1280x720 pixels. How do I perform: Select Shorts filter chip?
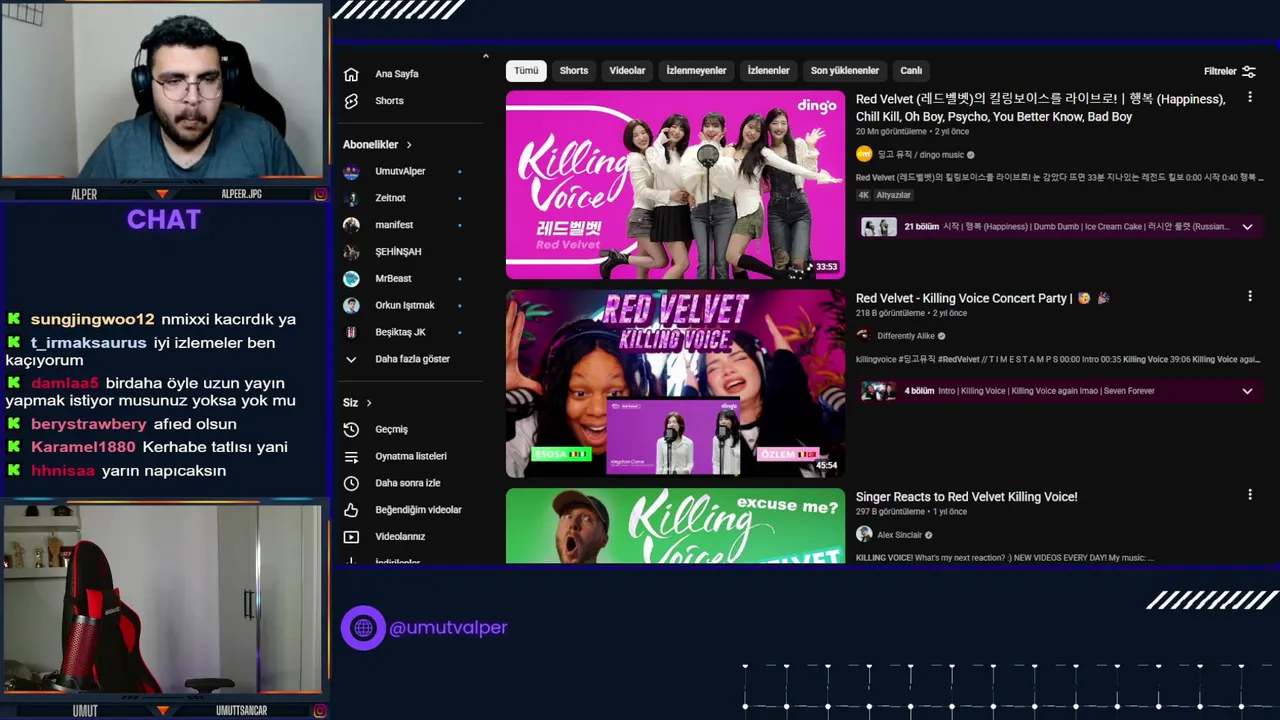pos(574,71)
